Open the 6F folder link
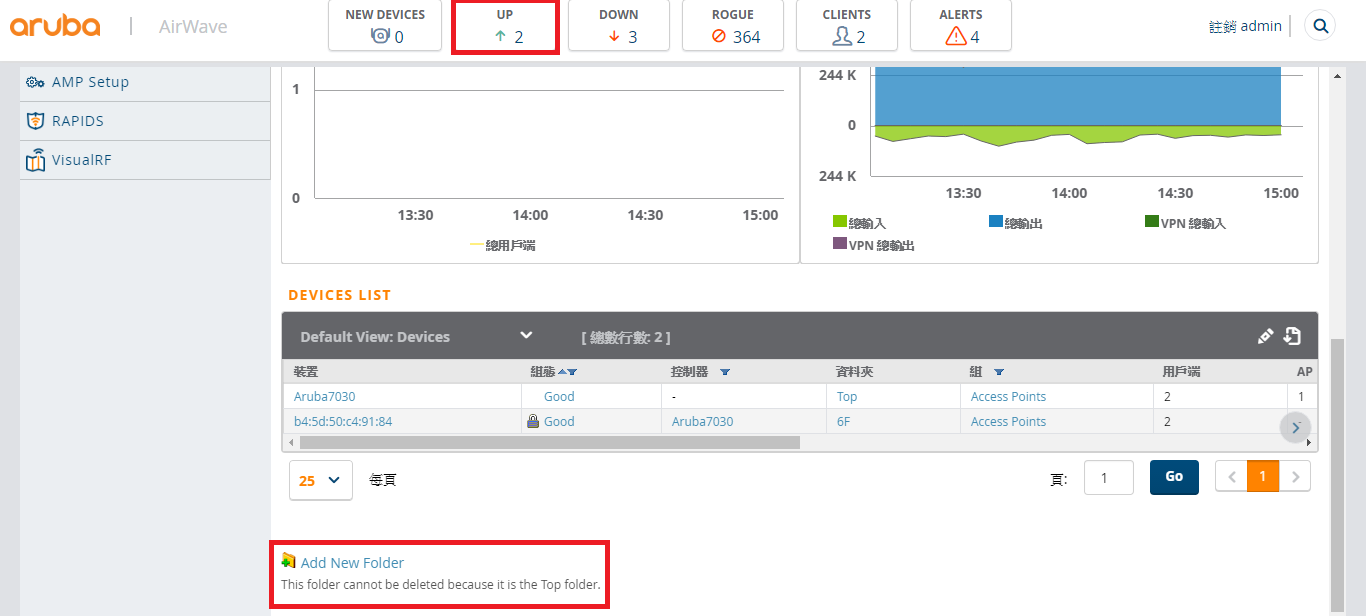 coord(843,422)
